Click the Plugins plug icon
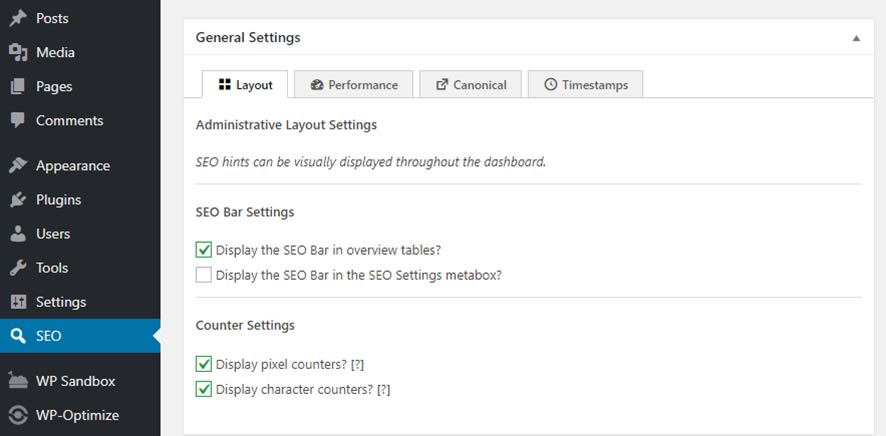Viewport: 886px width, 436px height. click(x=18, y=199)
